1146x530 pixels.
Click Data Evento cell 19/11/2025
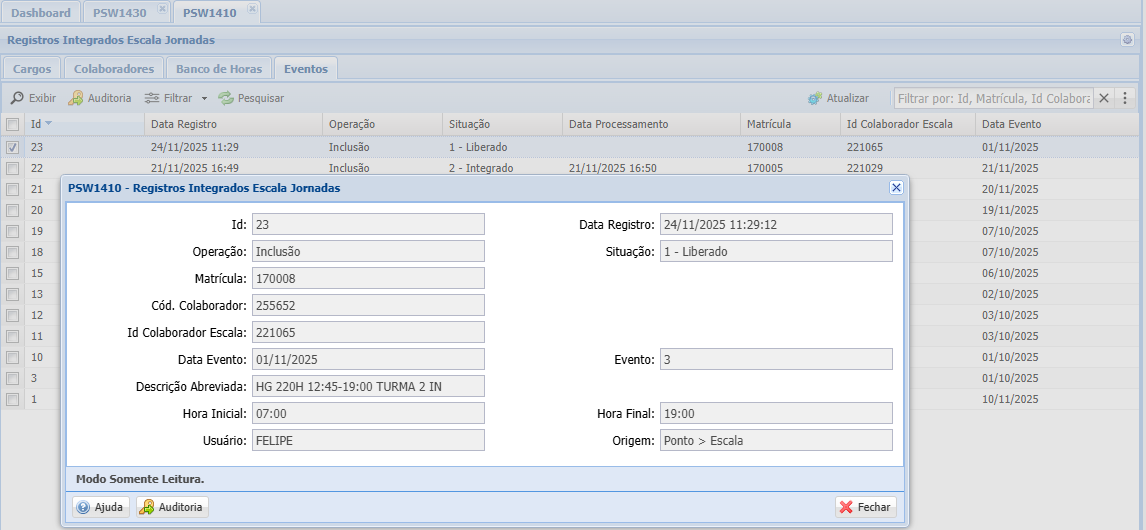1009,210
